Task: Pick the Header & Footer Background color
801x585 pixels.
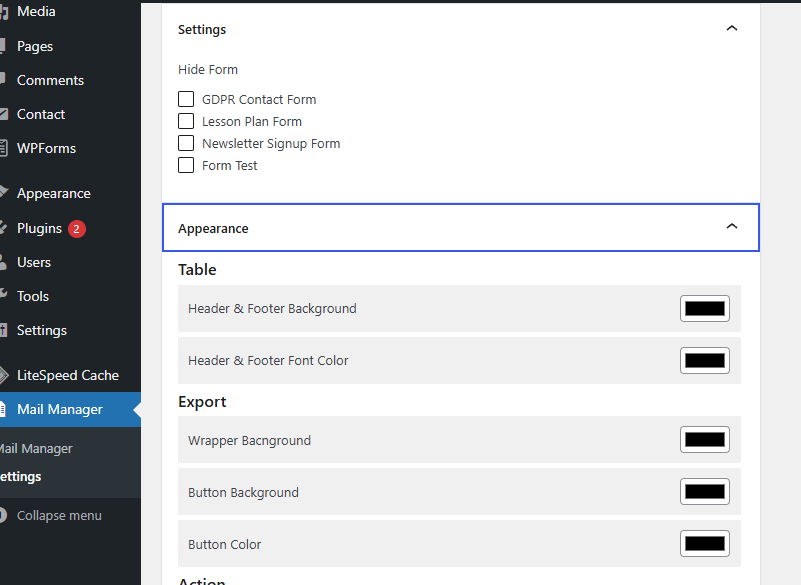Action: (705, 309)
